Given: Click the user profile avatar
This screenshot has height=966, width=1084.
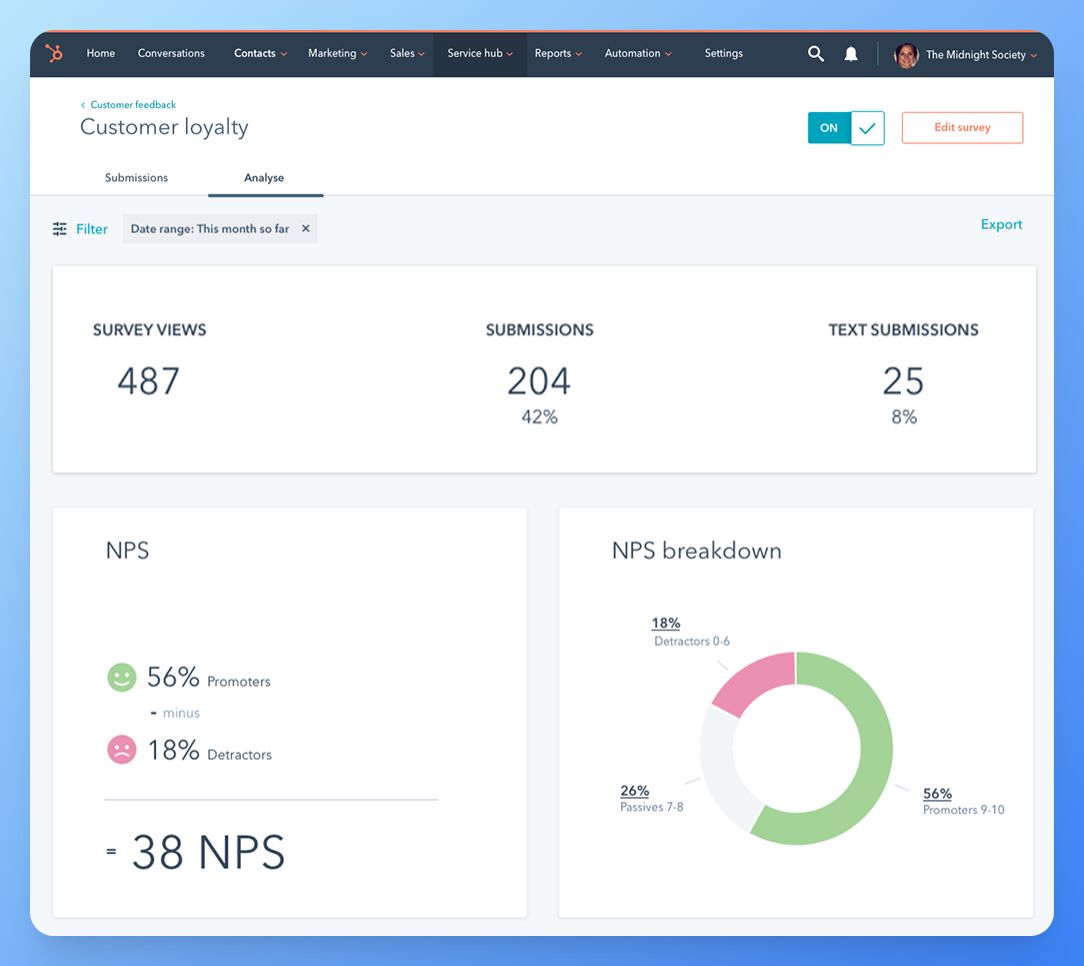Looking at the screenshot, I should click(906, 55).
